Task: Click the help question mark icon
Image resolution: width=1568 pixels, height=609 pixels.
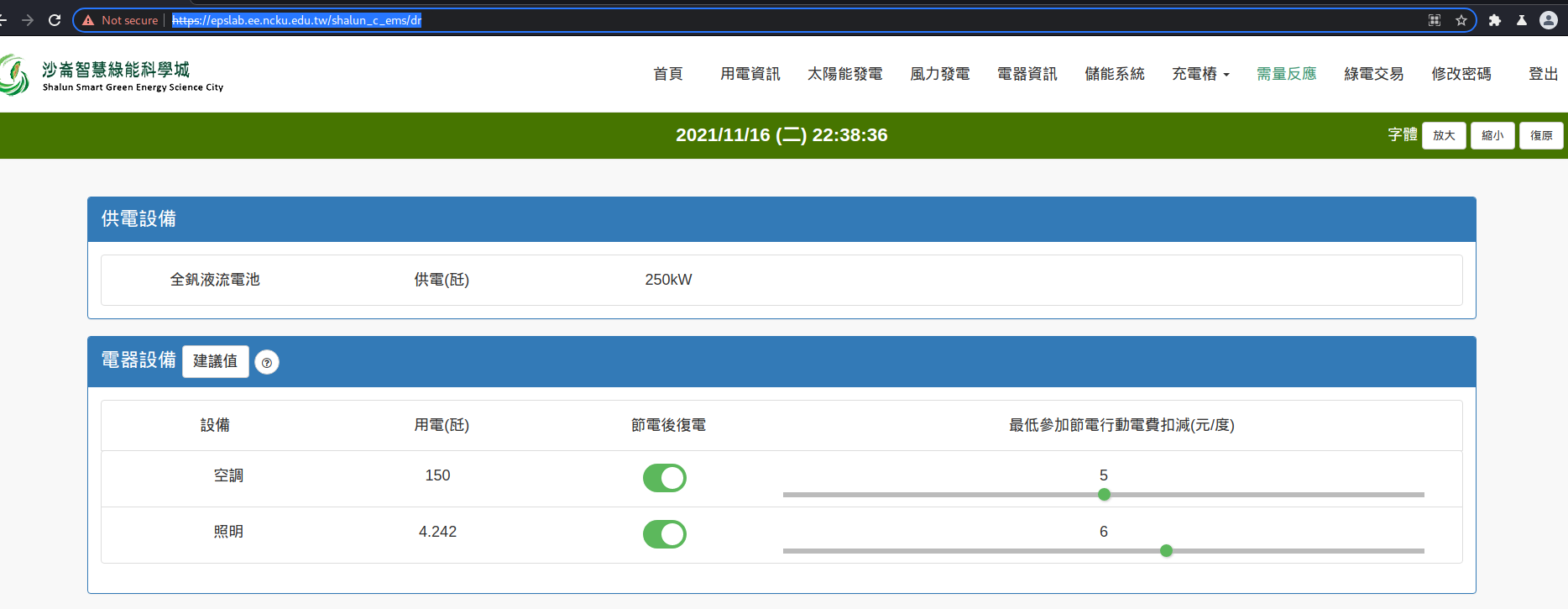Action: [267, 362]
